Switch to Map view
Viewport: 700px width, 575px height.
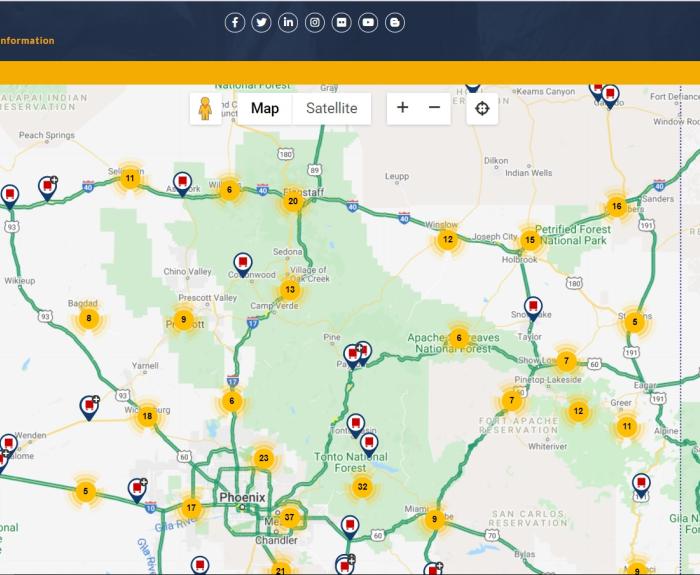click(x=265, y=108)
